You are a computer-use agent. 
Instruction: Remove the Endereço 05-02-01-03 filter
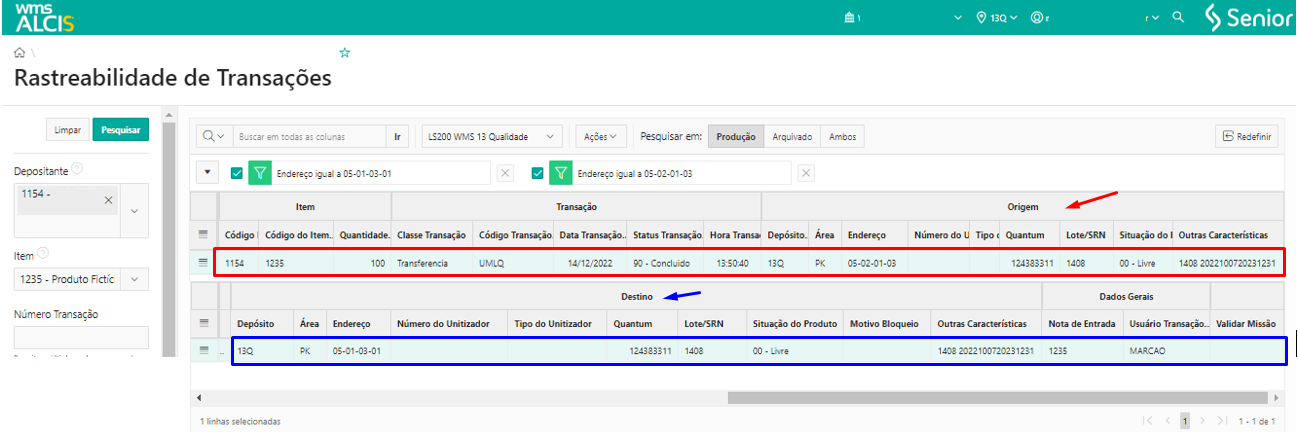coord(806,173)
